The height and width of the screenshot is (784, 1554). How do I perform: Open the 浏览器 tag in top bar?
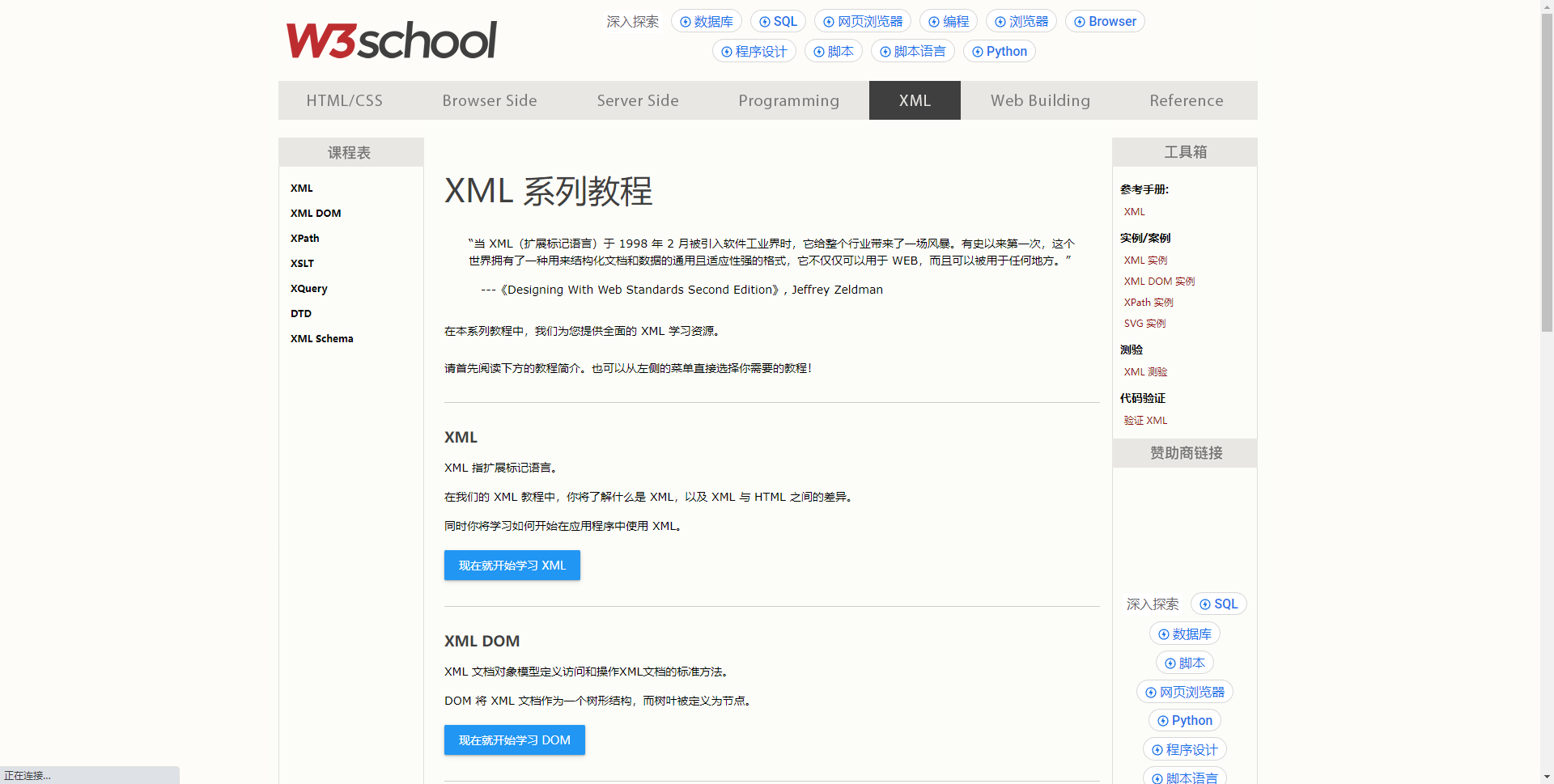[1021, 22]
